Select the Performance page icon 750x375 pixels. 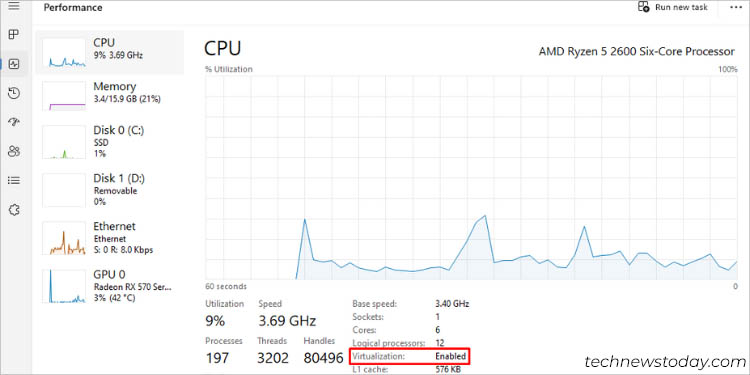(x=14, y=64)
